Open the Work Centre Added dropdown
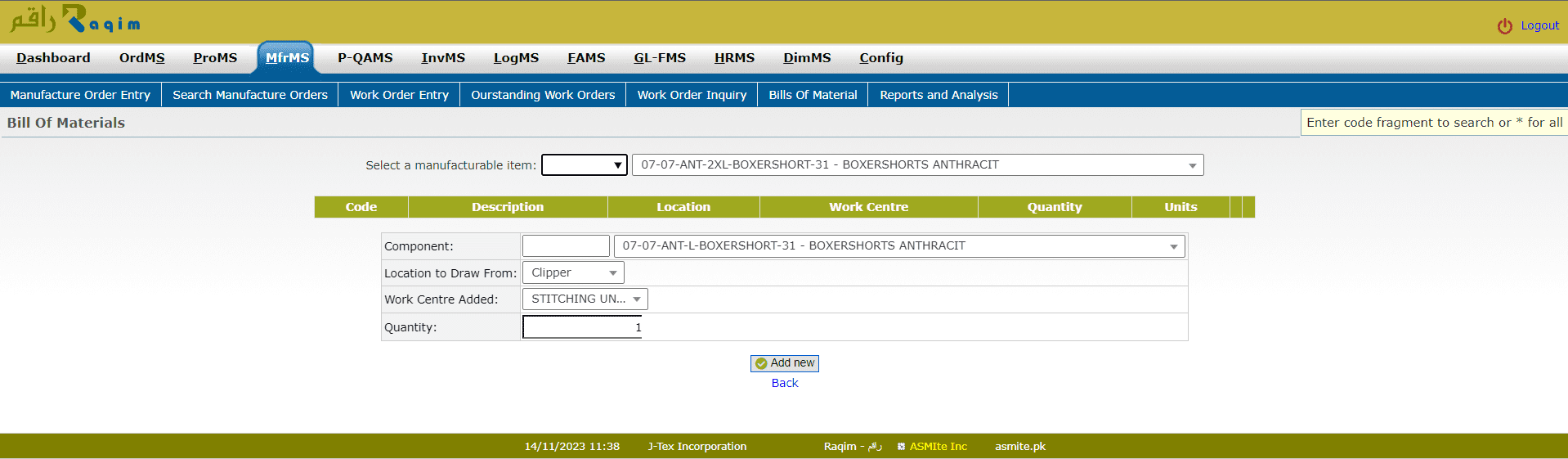The width and height of the screenshot is (1568, 459). (x=585, y=299)
